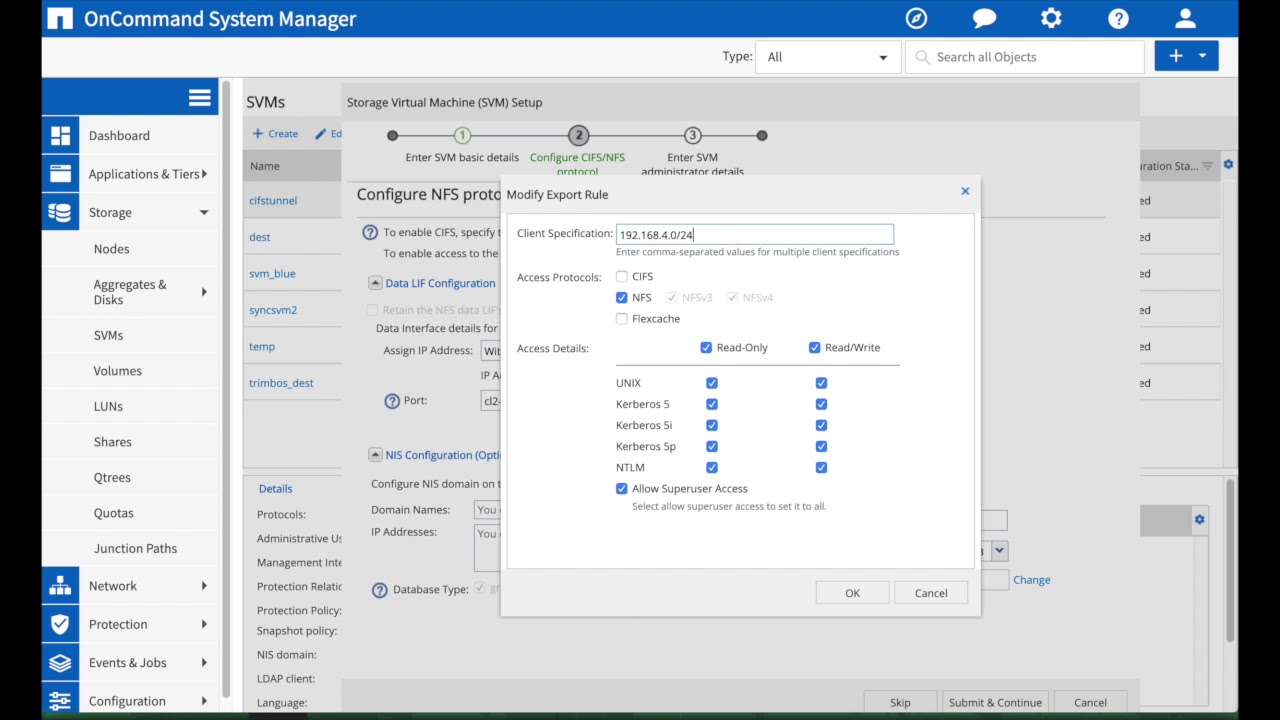The image size is (1280, 720).
Task: Click the Applications & Tiers sidebar icon
Action: click(60, 174)
